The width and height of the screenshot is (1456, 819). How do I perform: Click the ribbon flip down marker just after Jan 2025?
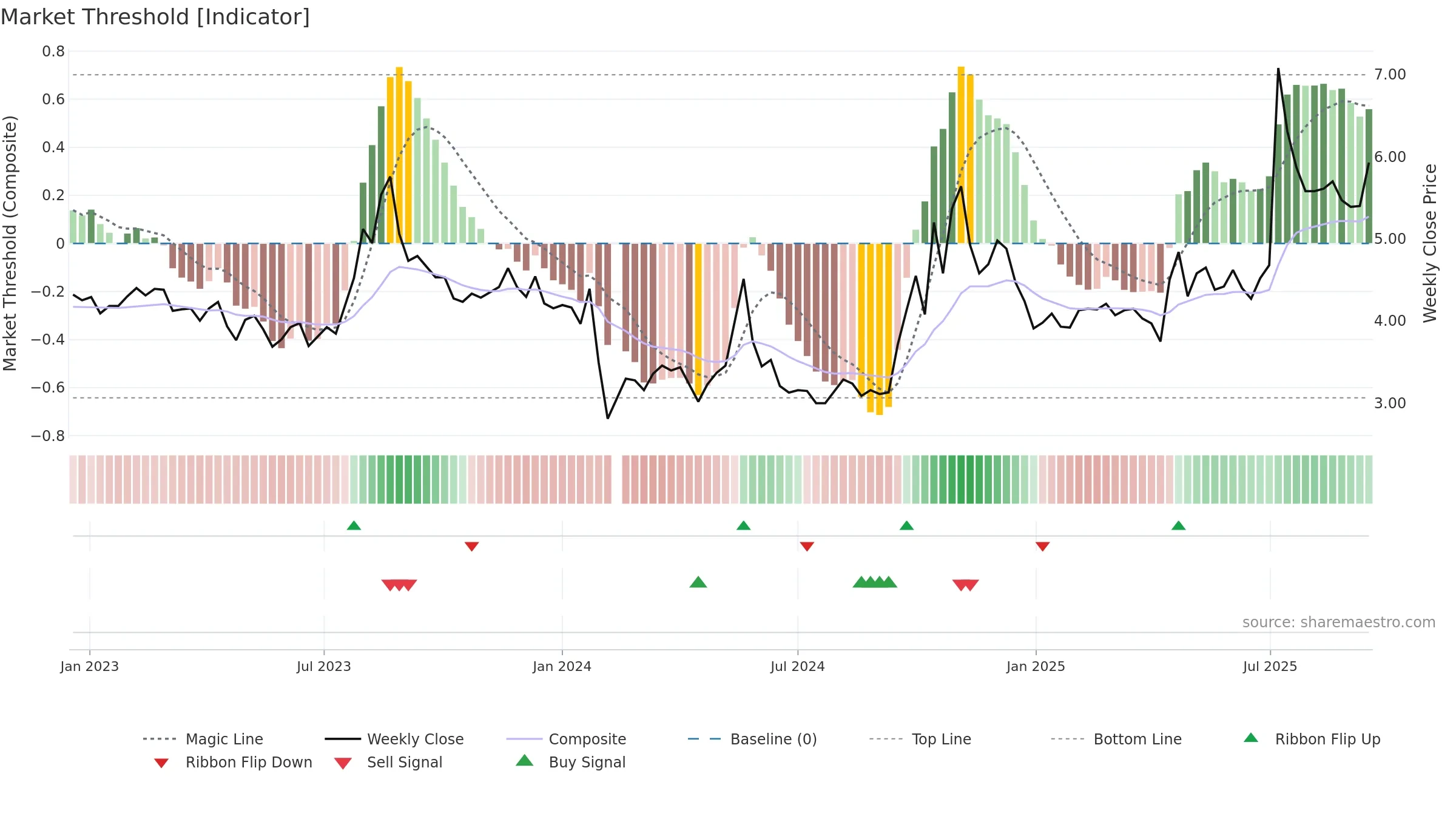pyautogui.click(x=1042, y=547)
